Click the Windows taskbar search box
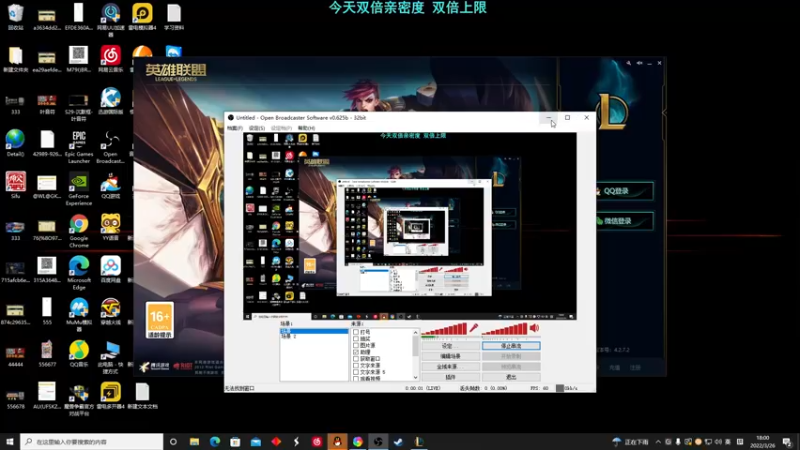The image size is (800, 450). 92,442
